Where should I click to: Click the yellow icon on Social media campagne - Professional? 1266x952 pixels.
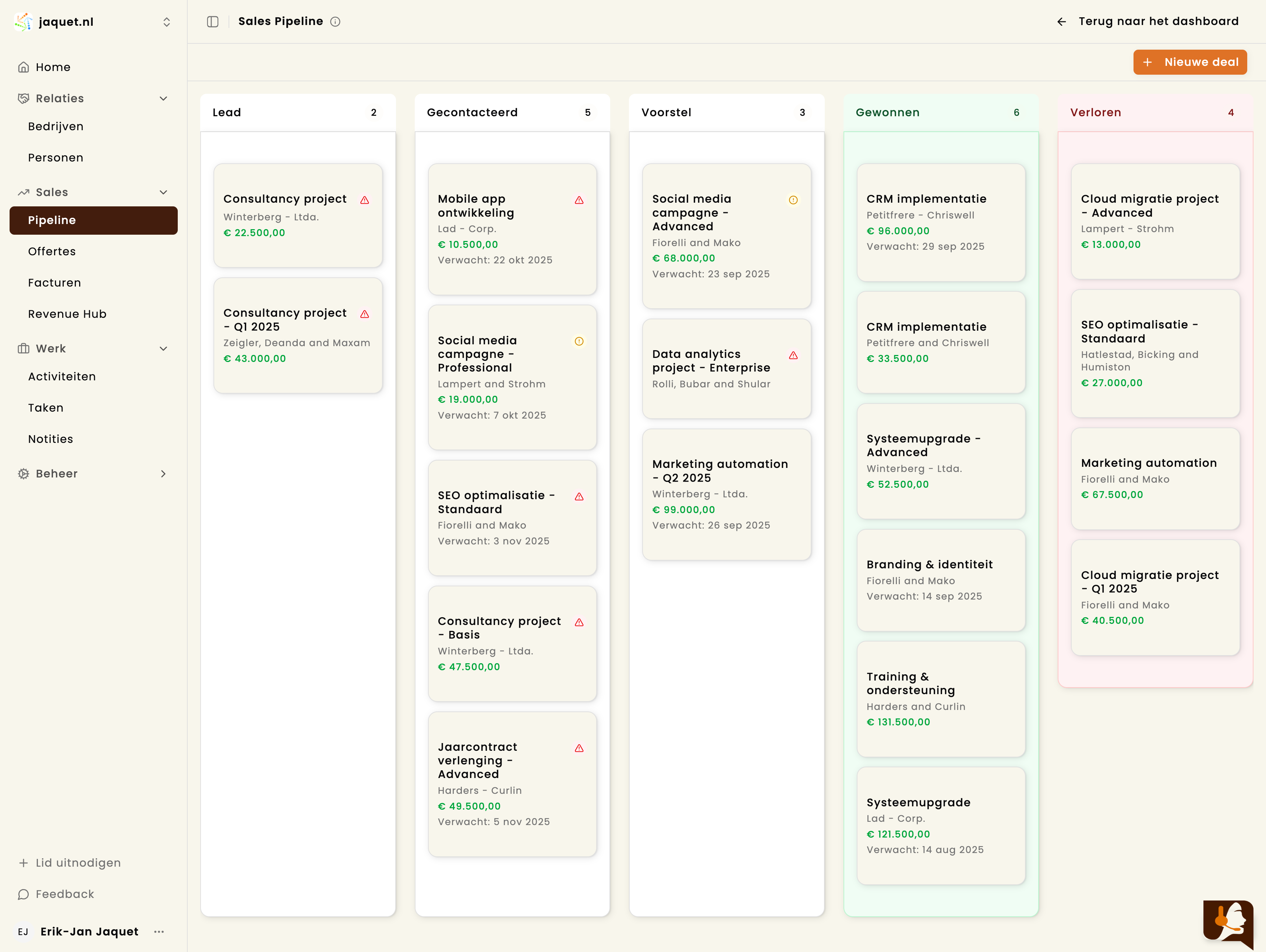point(579,342)
